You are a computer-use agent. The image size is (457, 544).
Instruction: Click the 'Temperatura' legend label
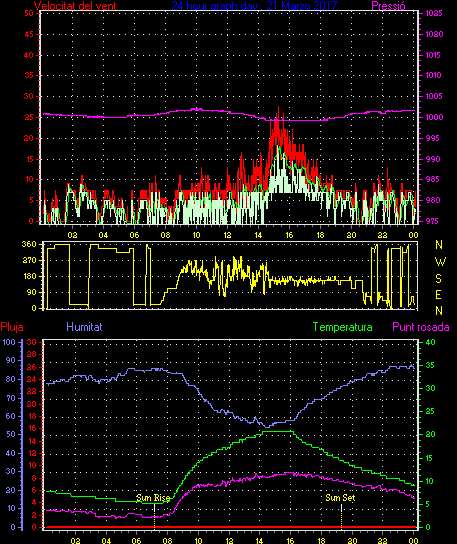tap(342, 327)
